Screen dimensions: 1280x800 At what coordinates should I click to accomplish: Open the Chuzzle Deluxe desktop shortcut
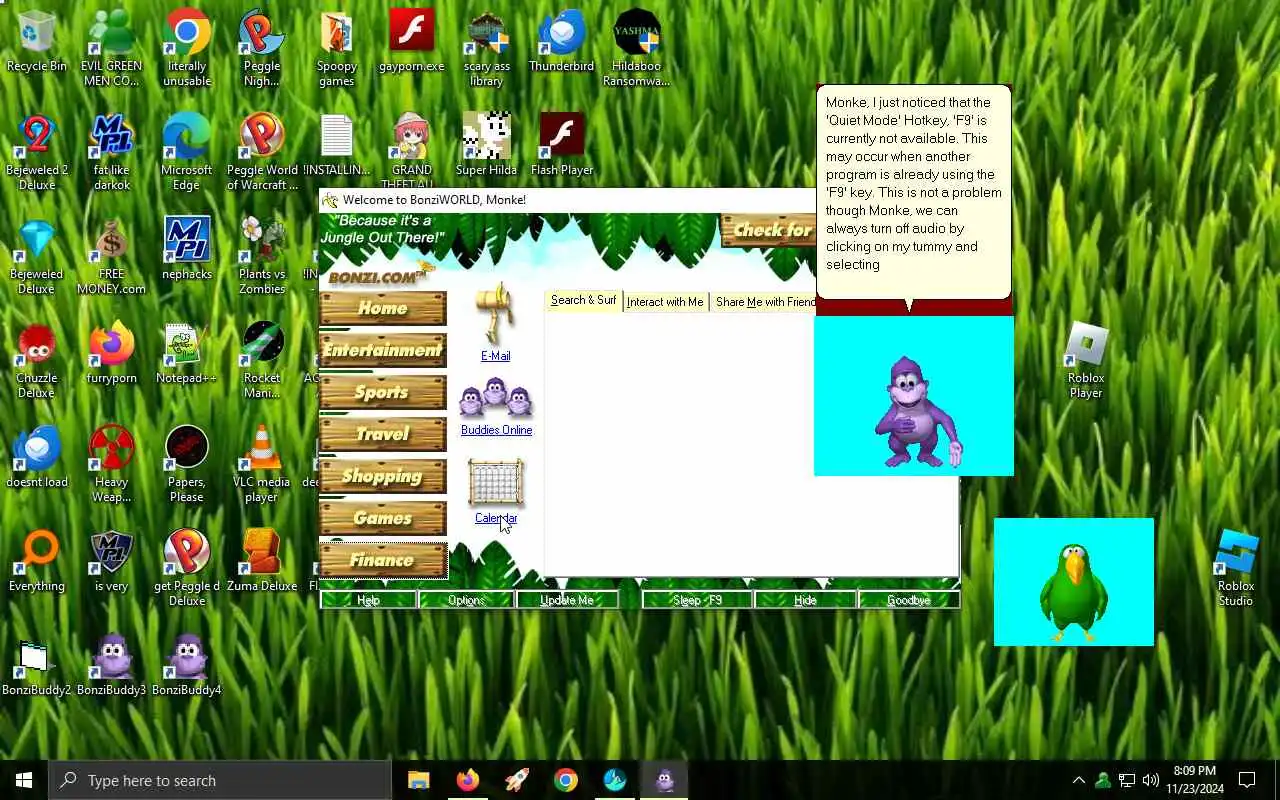(x=37, y=360)
